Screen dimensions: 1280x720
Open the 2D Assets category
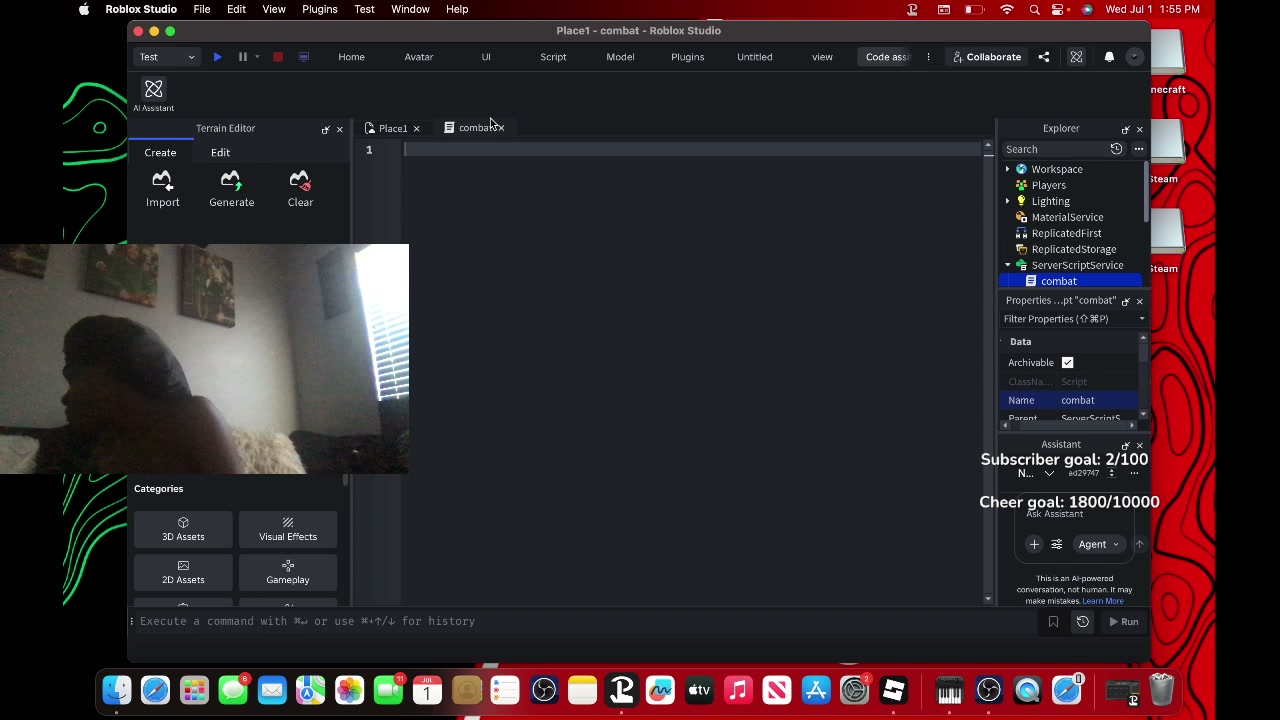(183, 572)
